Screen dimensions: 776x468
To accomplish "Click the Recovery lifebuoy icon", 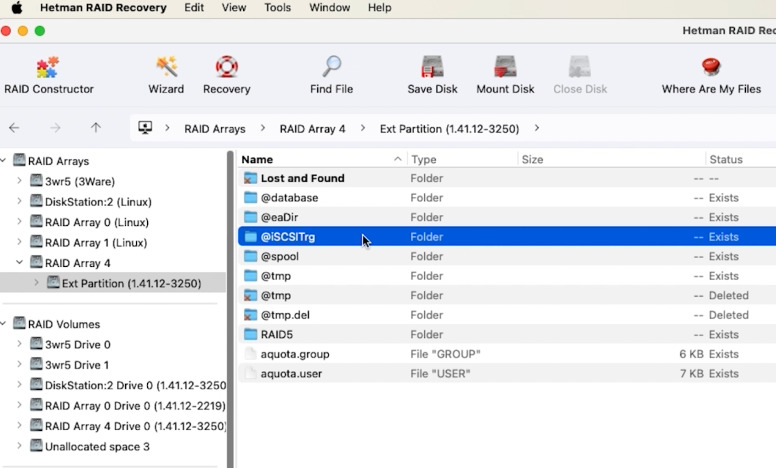I will pyautogui.click(x=227, y=67).
